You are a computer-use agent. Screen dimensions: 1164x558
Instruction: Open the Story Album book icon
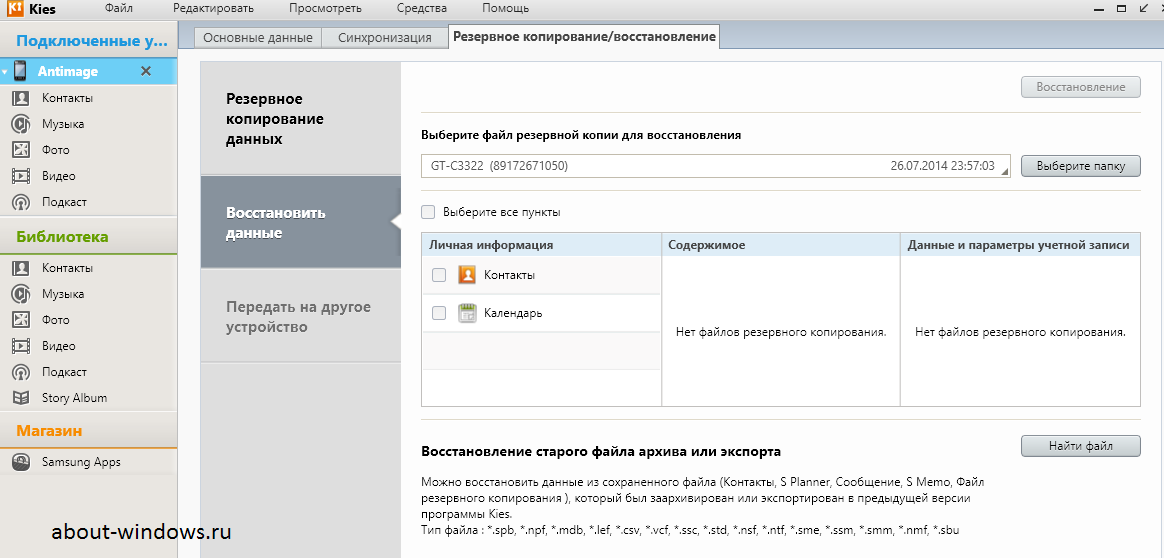pos(21,398)
